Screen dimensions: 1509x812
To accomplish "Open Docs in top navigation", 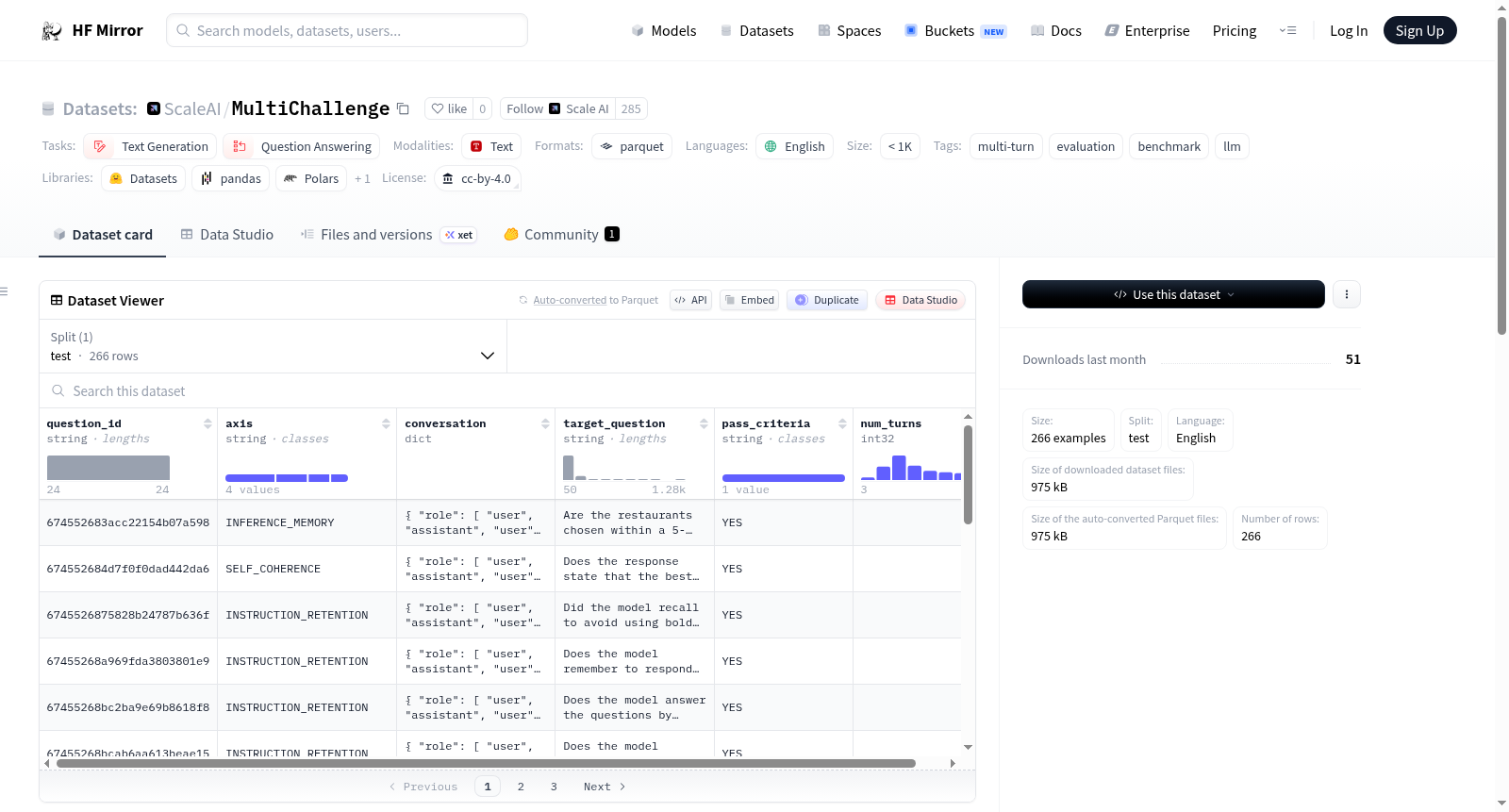I will coord(1055,31).
